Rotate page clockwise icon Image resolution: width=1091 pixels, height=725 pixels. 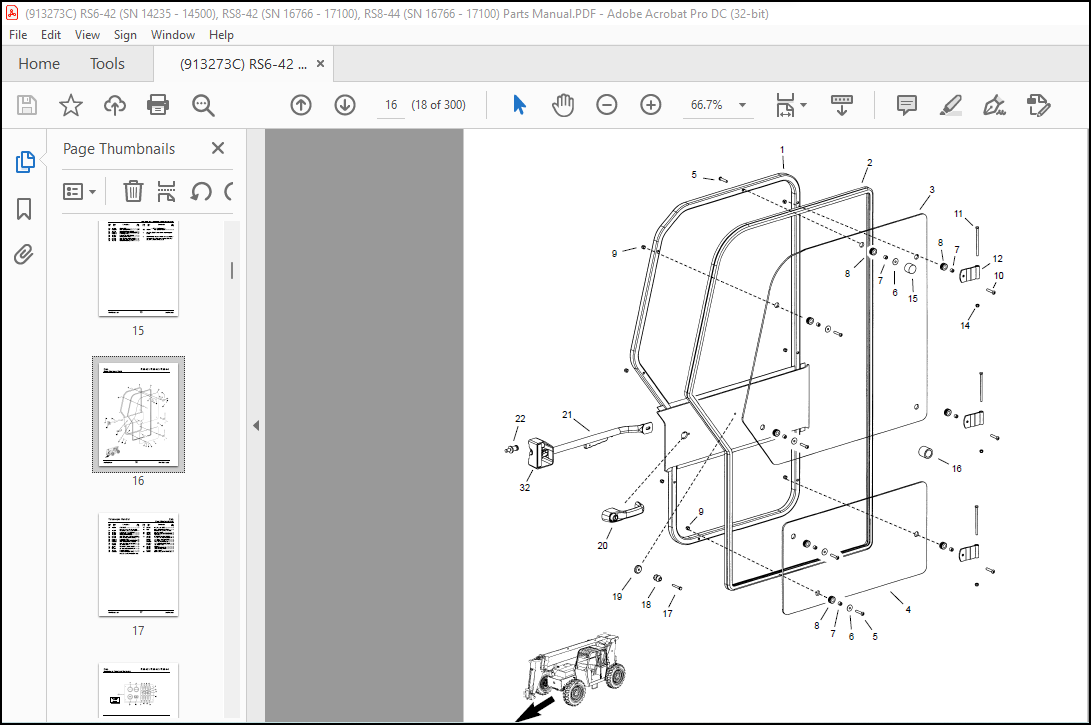click(228, 191)
